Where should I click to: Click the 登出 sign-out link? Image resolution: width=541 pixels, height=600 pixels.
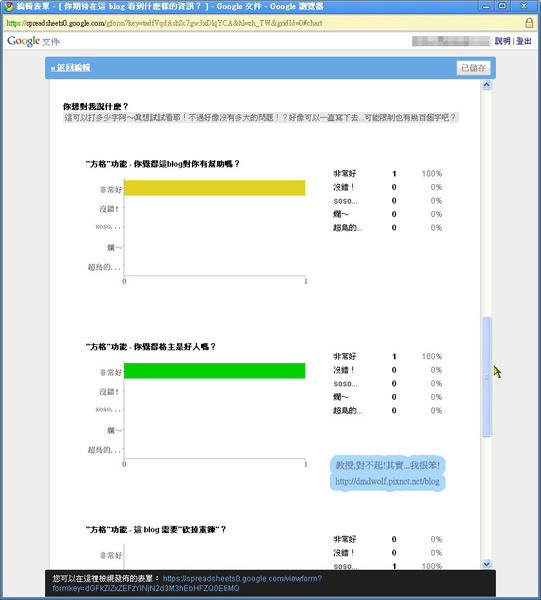(x=524, y=41)
